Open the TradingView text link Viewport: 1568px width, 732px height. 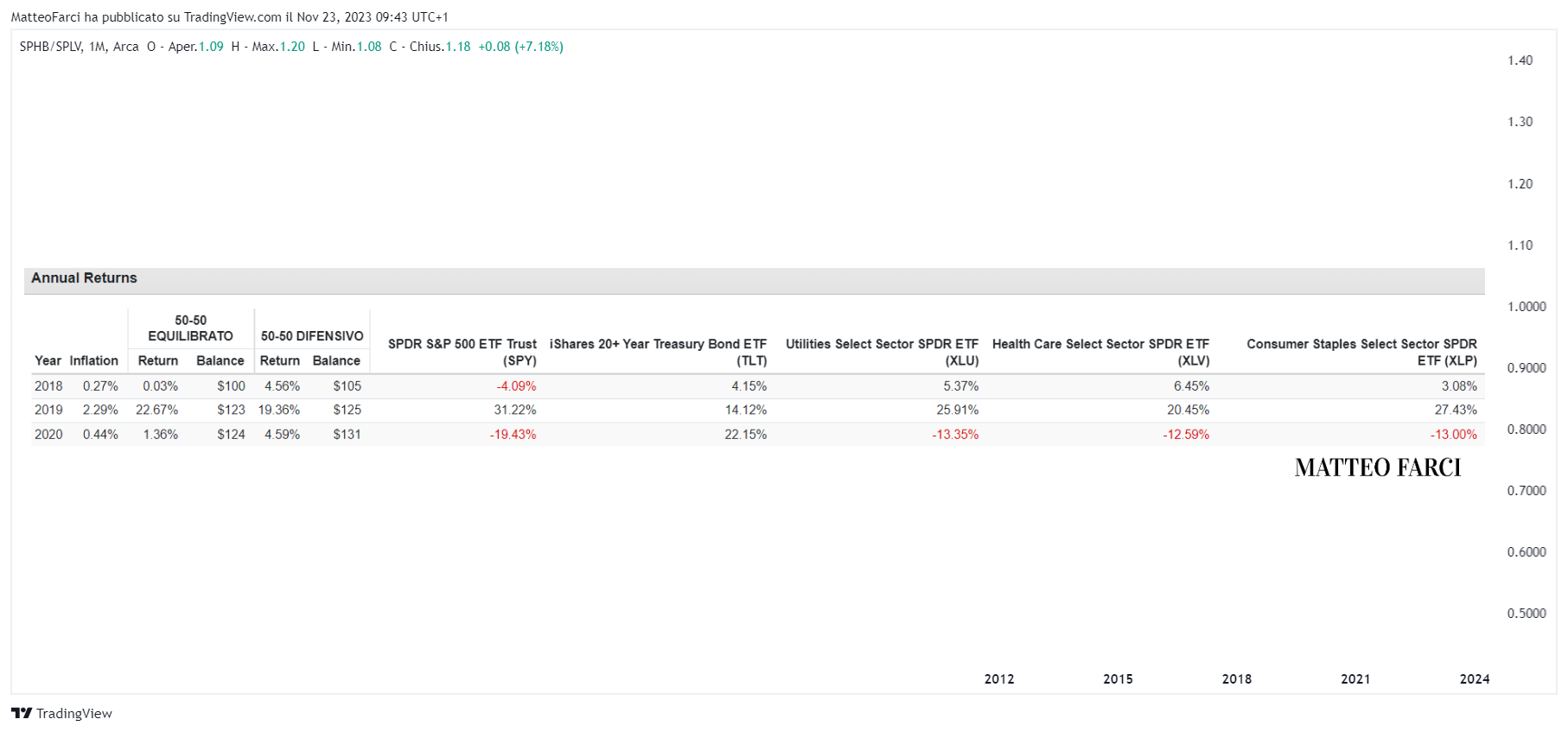tap(74, 713)
